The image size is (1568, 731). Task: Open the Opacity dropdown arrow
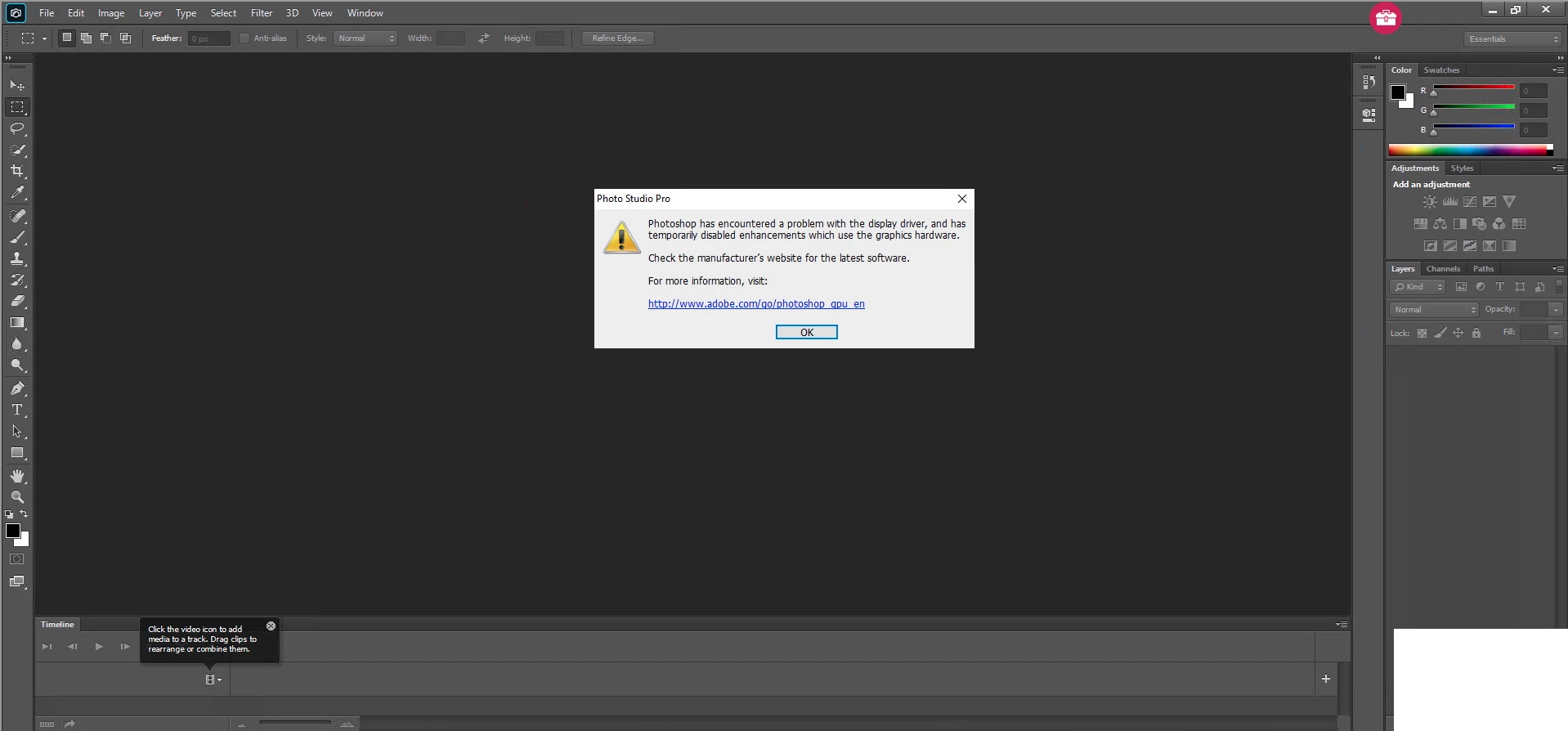1556,310
